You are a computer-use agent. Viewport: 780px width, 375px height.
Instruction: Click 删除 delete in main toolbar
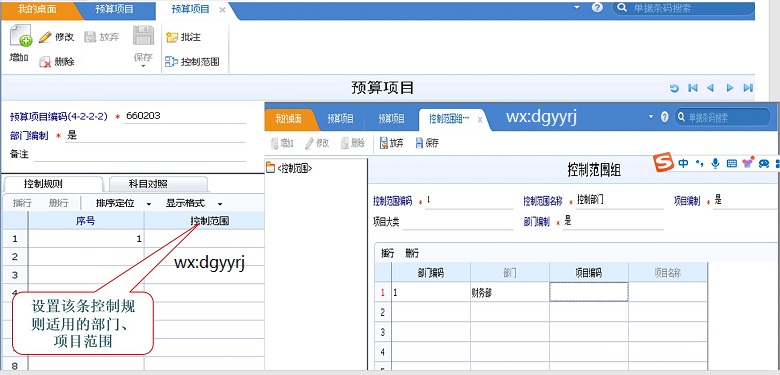[x=56, y=62]
